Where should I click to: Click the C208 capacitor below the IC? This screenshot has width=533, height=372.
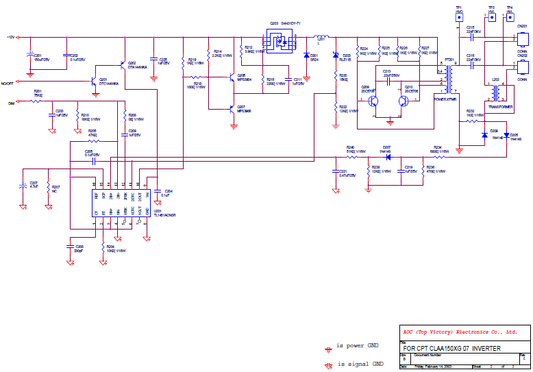[70, 246]
